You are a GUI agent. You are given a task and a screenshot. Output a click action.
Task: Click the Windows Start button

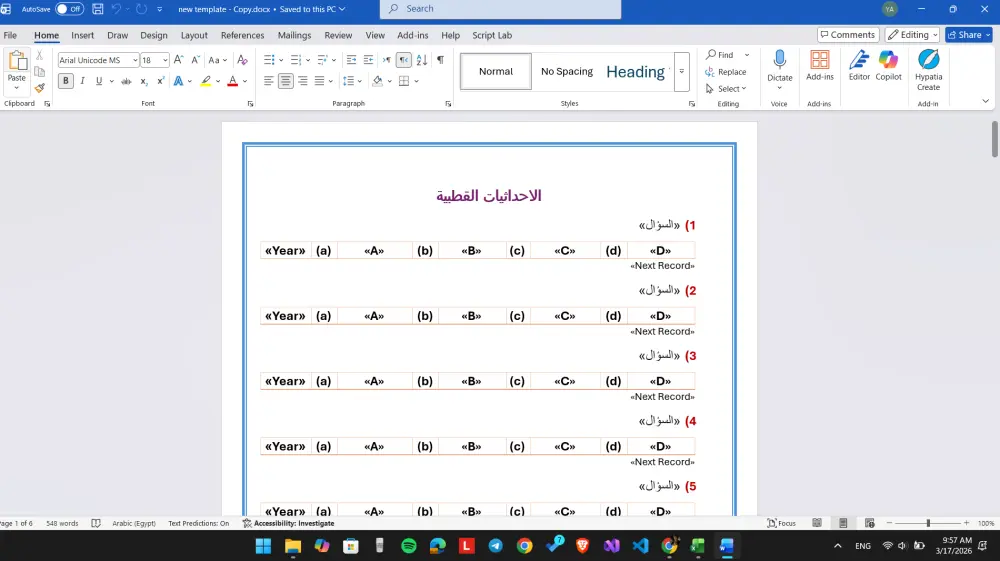click(263, 546)
